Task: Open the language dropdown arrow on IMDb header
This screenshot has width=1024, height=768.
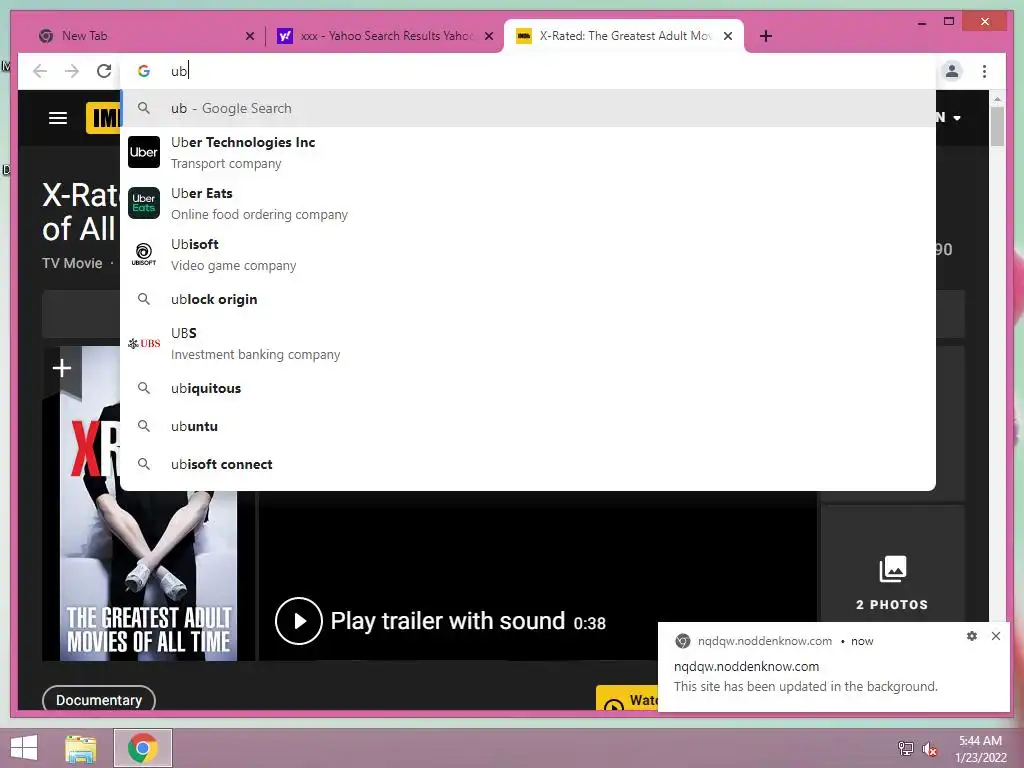Action: pos(957,118)
